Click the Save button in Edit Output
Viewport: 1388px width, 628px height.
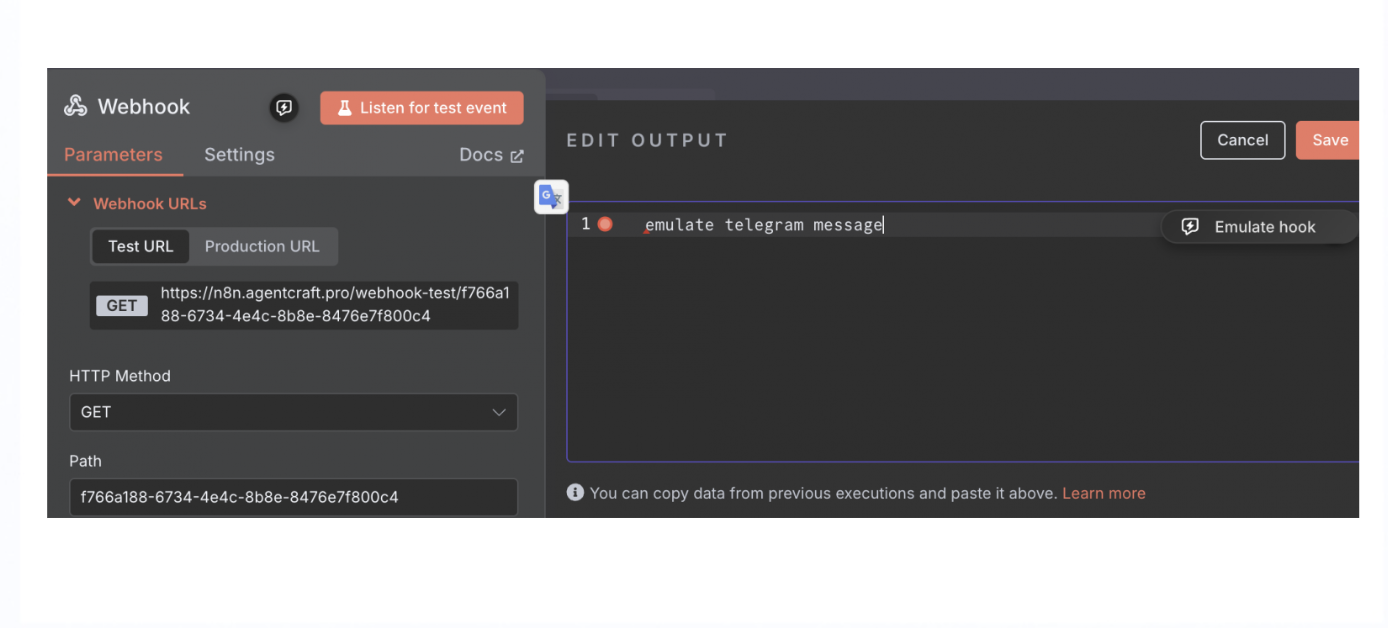pos(1329,140)
